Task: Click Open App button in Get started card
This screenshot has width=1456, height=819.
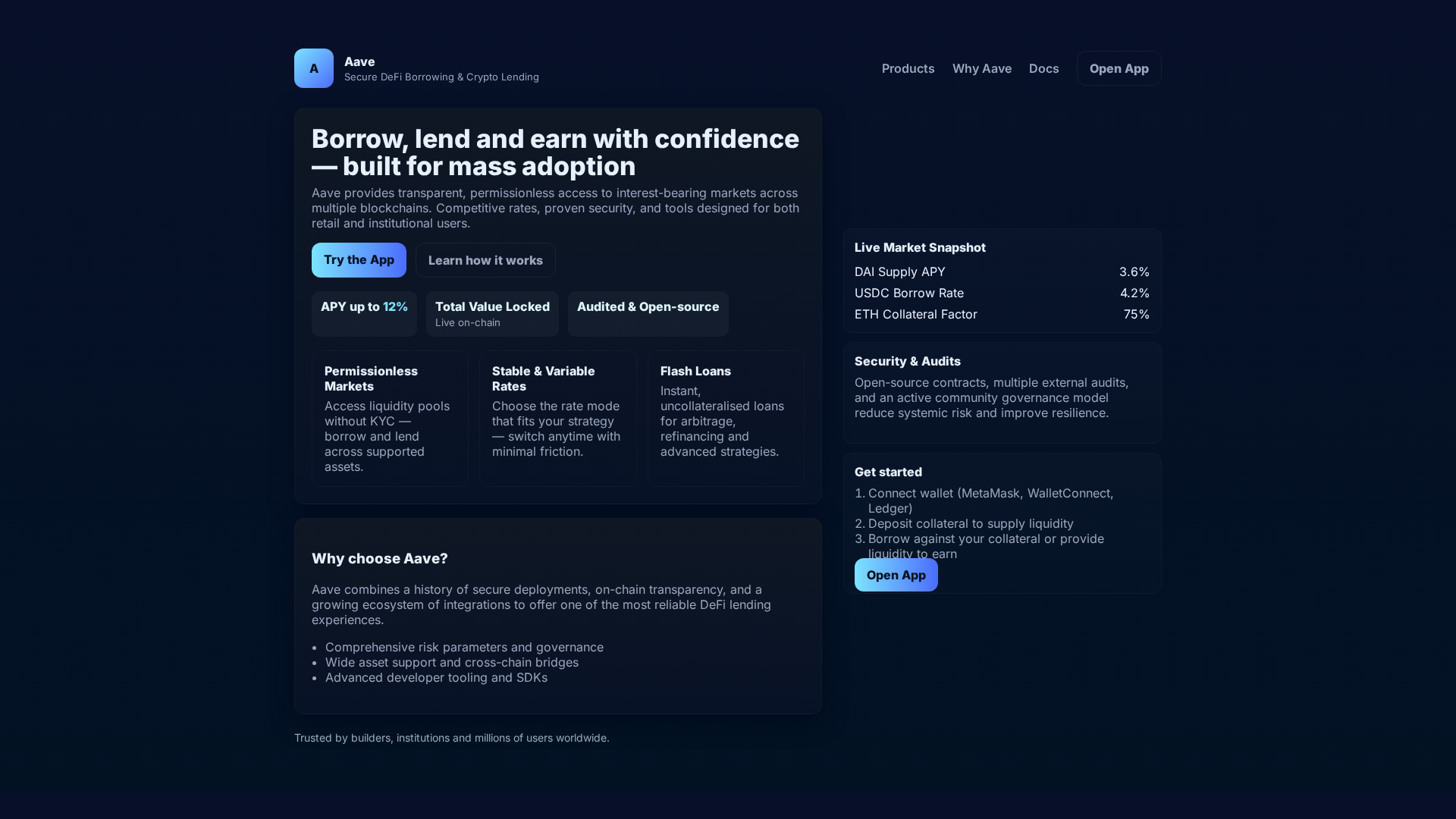Action: click(x=896, y=575)
